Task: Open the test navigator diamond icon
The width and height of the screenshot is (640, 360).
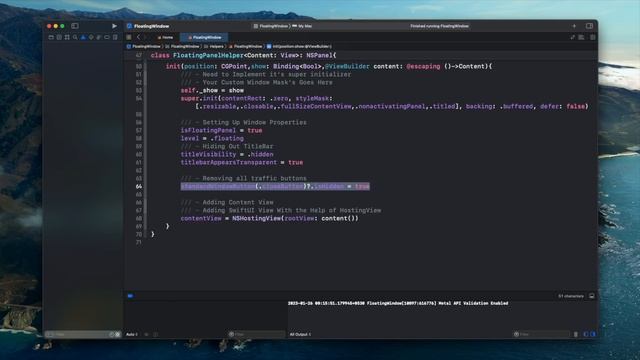Action: coord(91,37)
